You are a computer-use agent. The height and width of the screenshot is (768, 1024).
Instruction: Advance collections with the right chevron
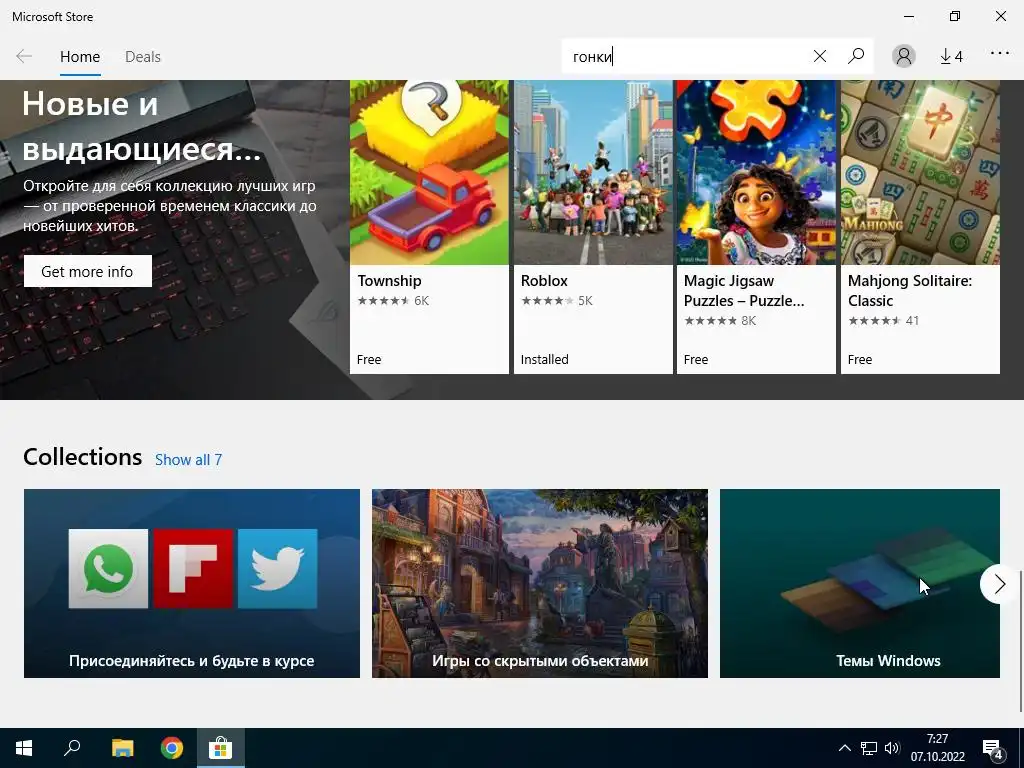point(999,584)
